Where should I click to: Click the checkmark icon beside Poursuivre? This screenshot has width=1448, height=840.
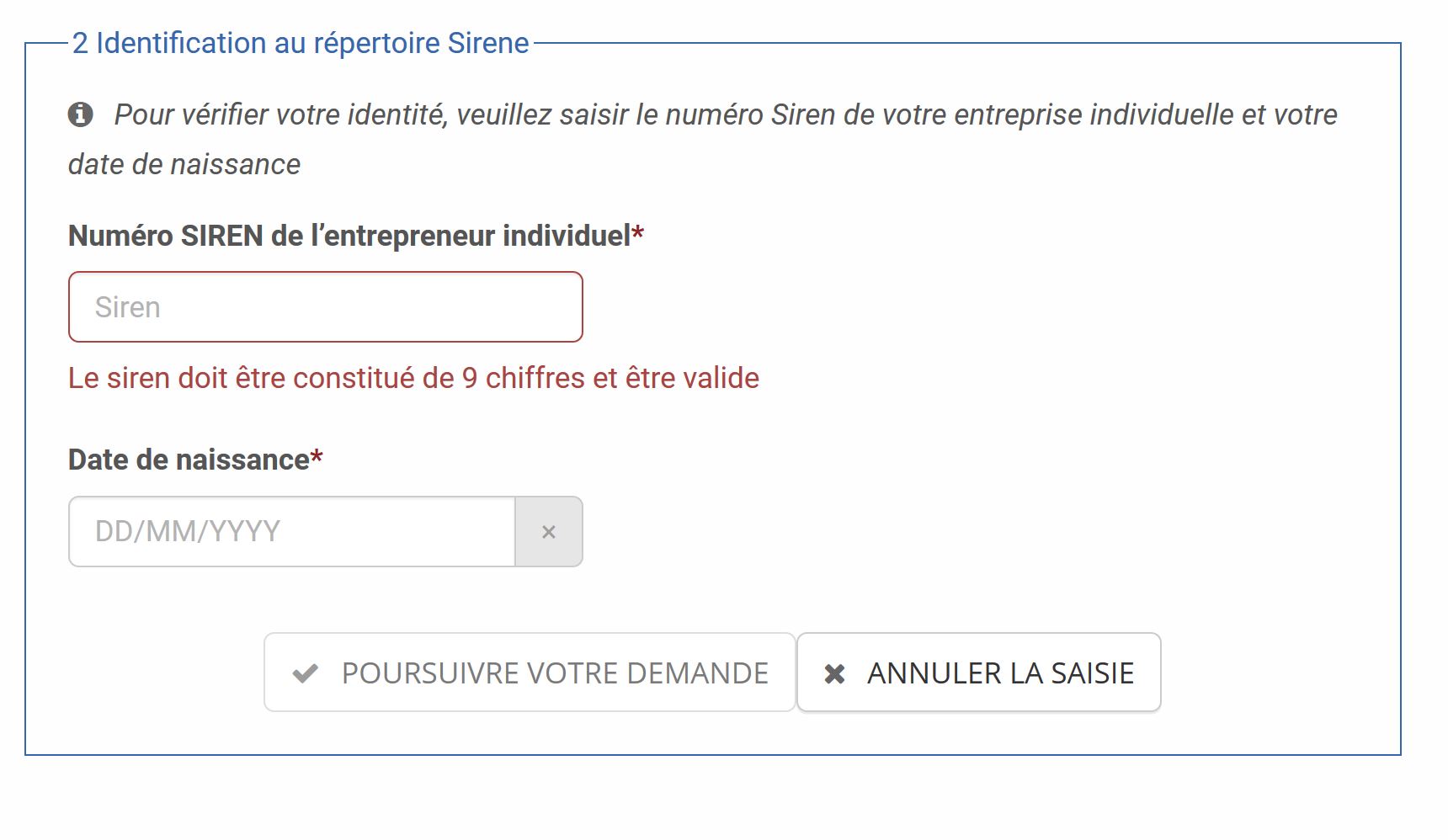point(305,673)
